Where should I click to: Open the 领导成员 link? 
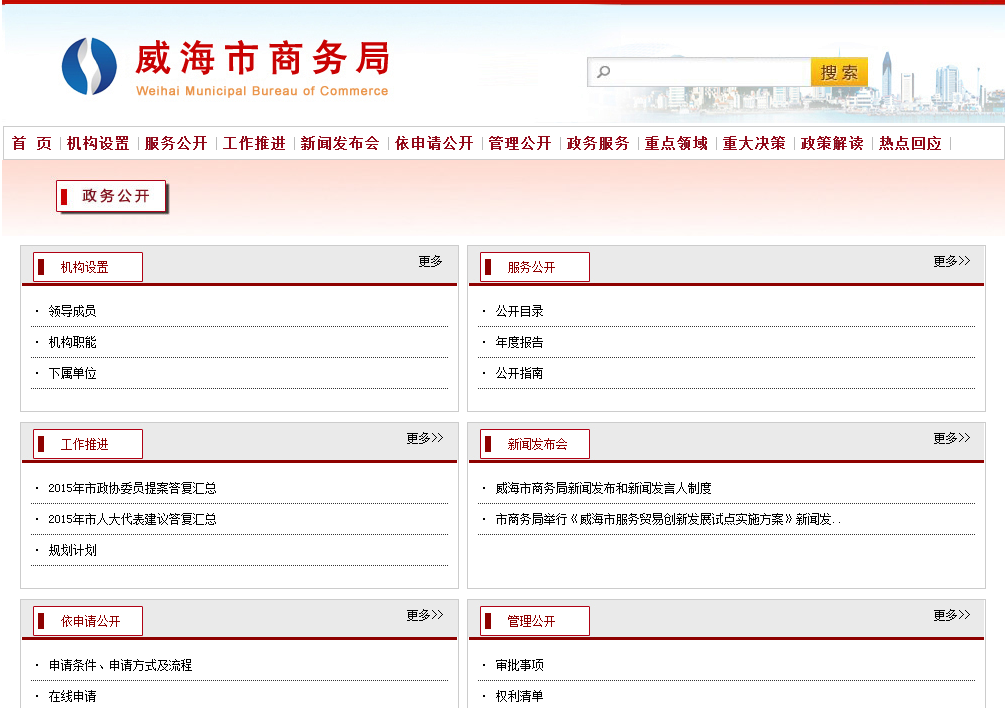(72, 312)
